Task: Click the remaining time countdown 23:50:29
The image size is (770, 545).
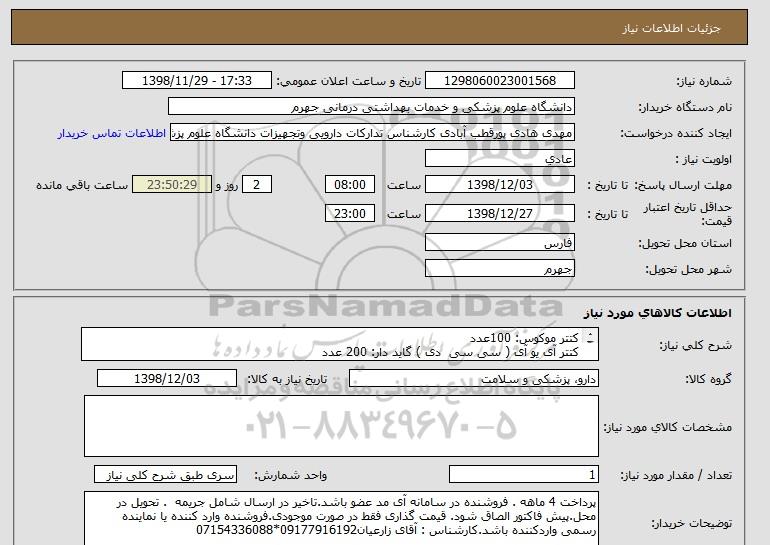Action: [172, 185]
